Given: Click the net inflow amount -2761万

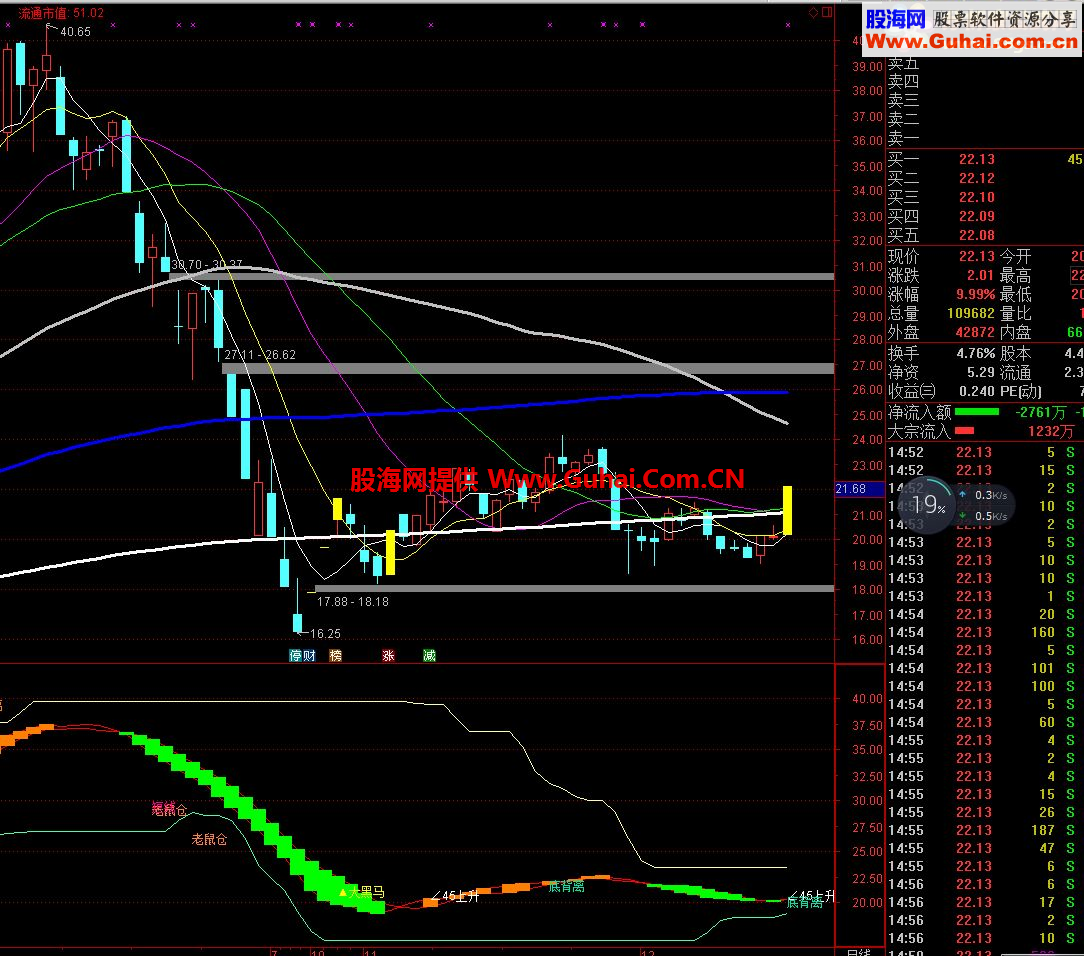Looking at the screenshot, I should (1041, 413).
